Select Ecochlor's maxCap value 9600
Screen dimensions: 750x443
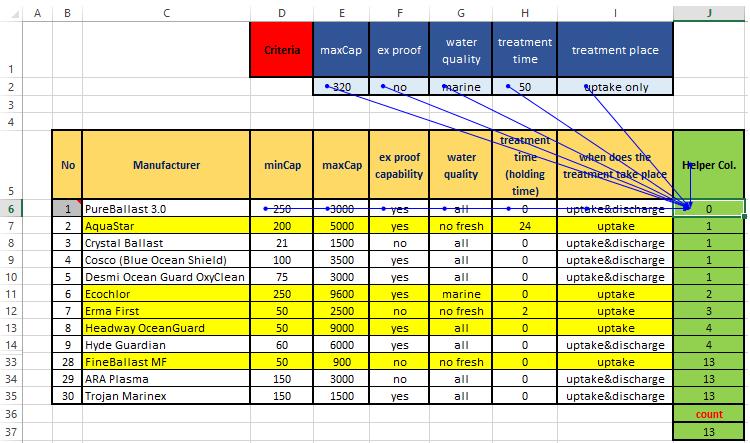point(341,294)
